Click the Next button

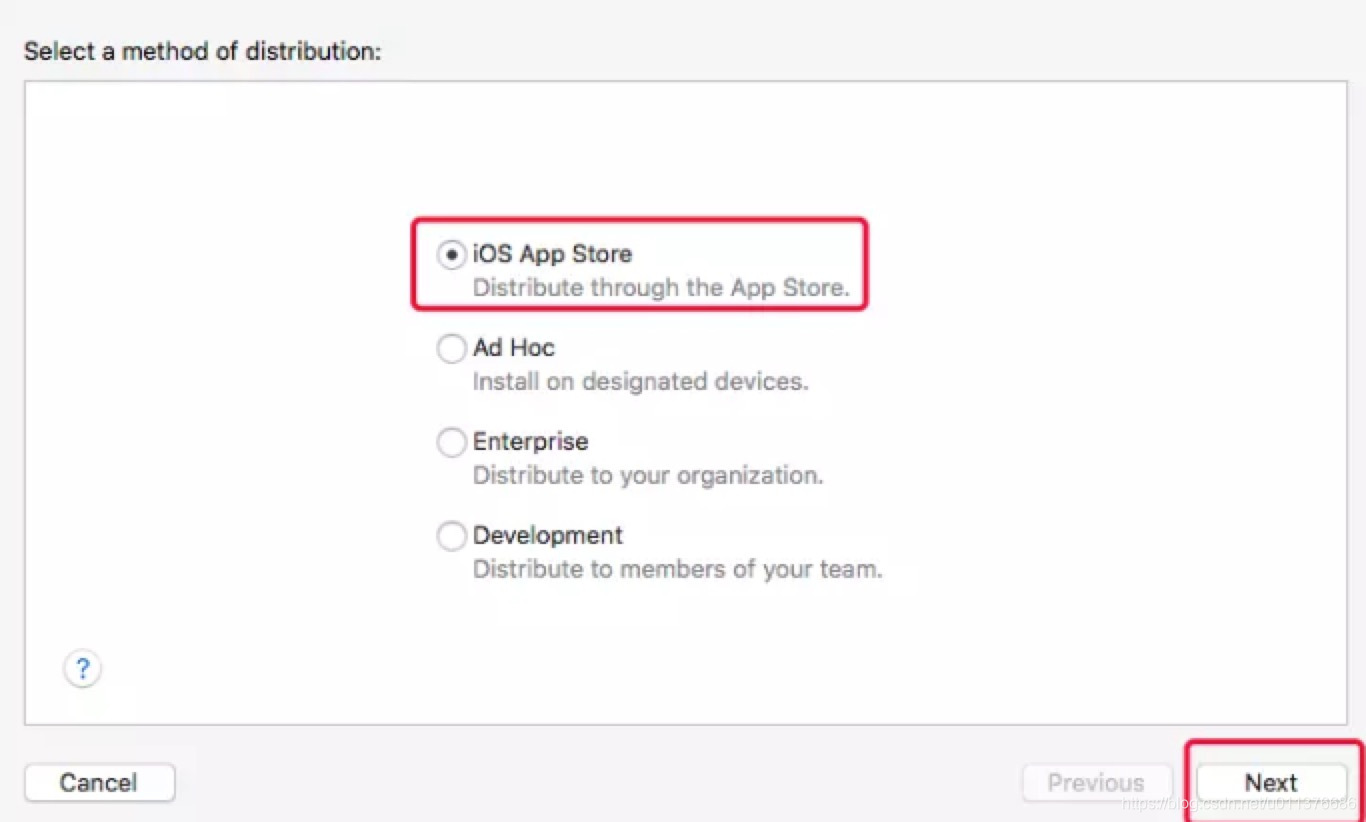tap(1271, 783)
